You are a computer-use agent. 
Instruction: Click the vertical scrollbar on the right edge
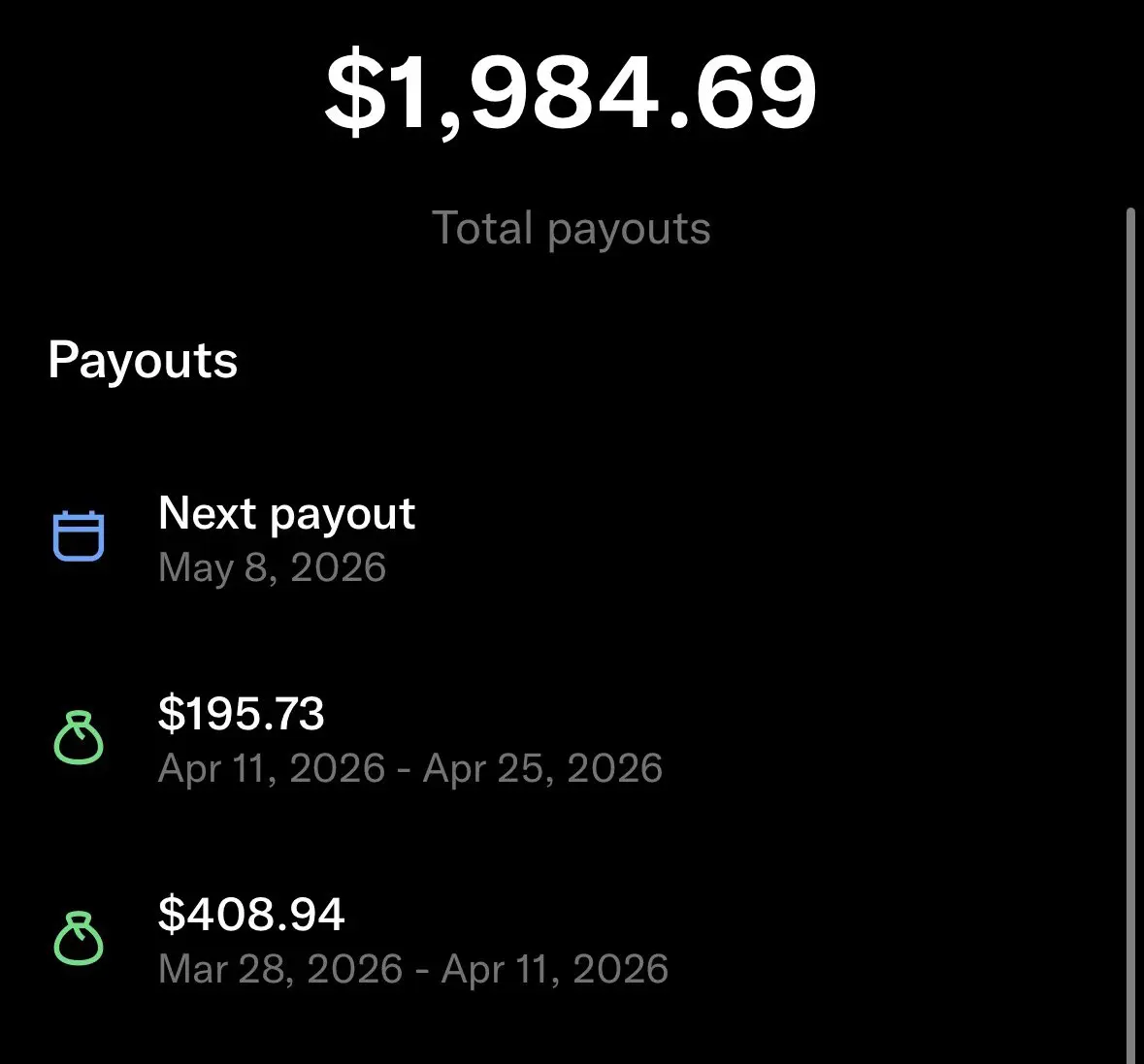tap(1129, 630)
